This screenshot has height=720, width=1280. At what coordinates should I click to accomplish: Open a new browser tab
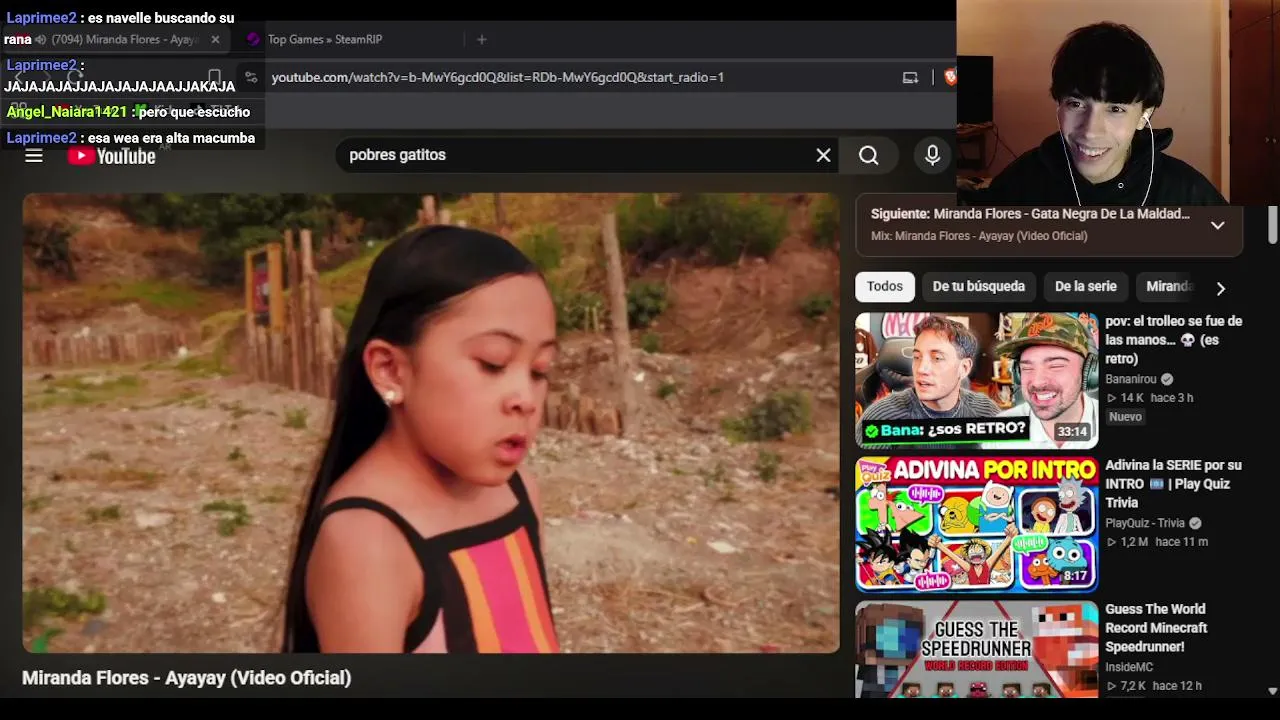(481, 39)
